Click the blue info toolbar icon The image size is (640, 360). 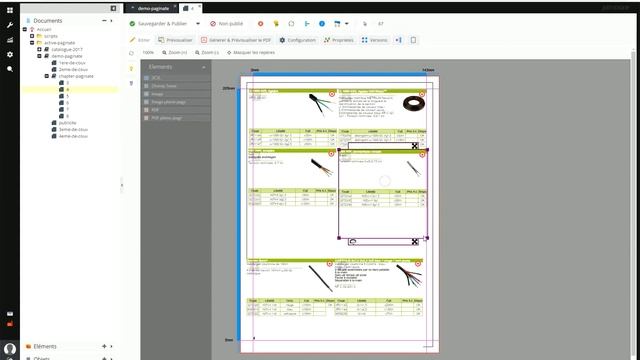point(322,24)
